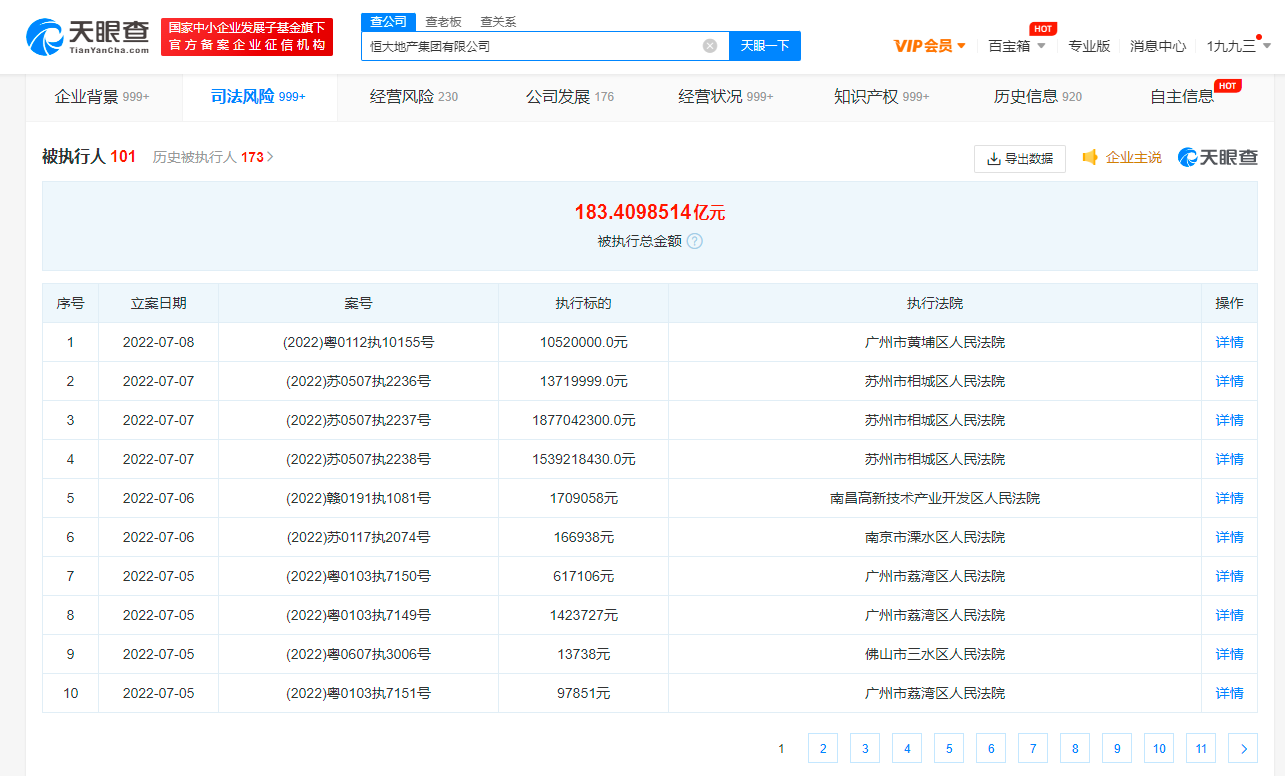
Task: View 详情 for case 粤0112执10155号
Action: tap(1229, 342)
